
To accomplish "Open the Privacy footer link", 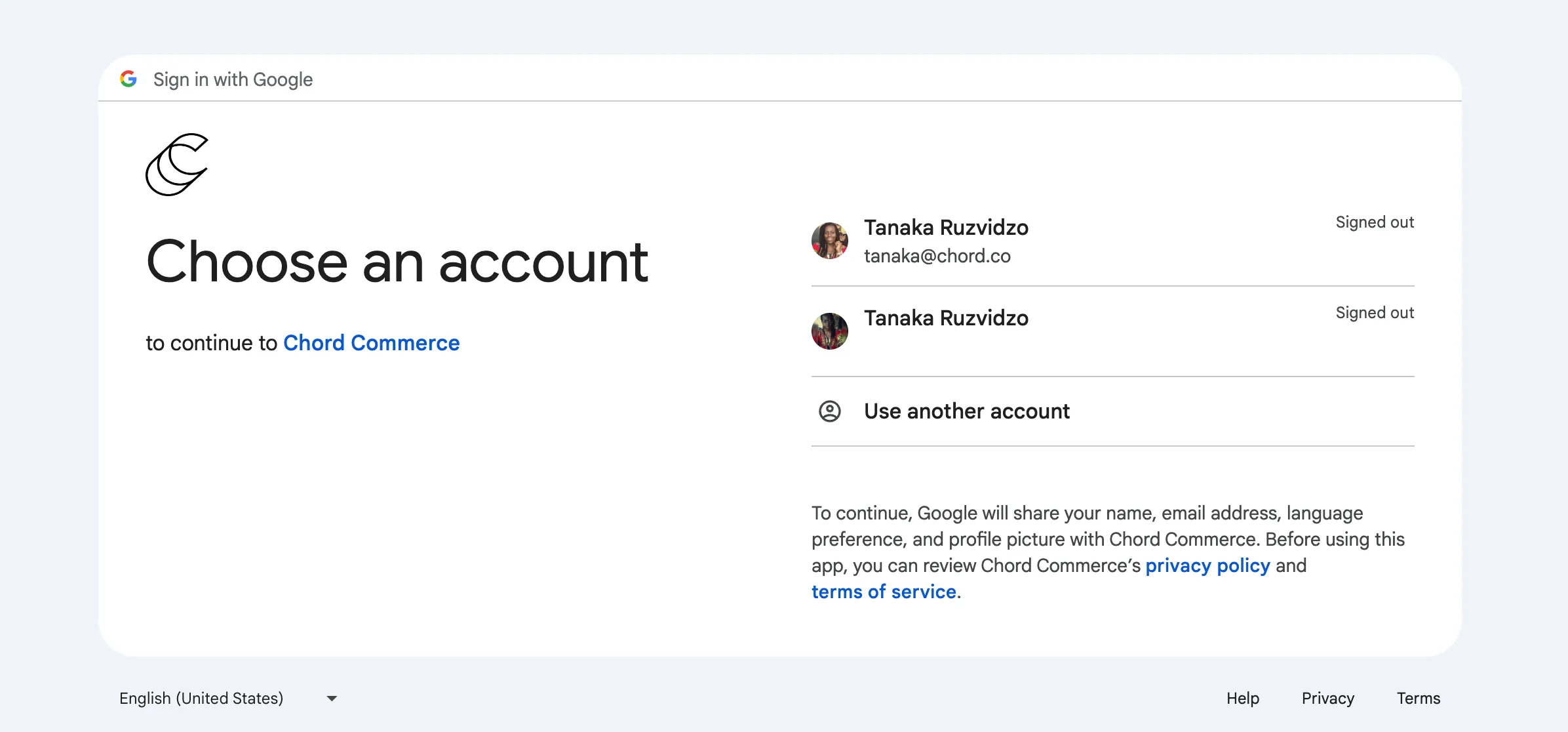I will pyautogui.click(x=1328, y=699).
